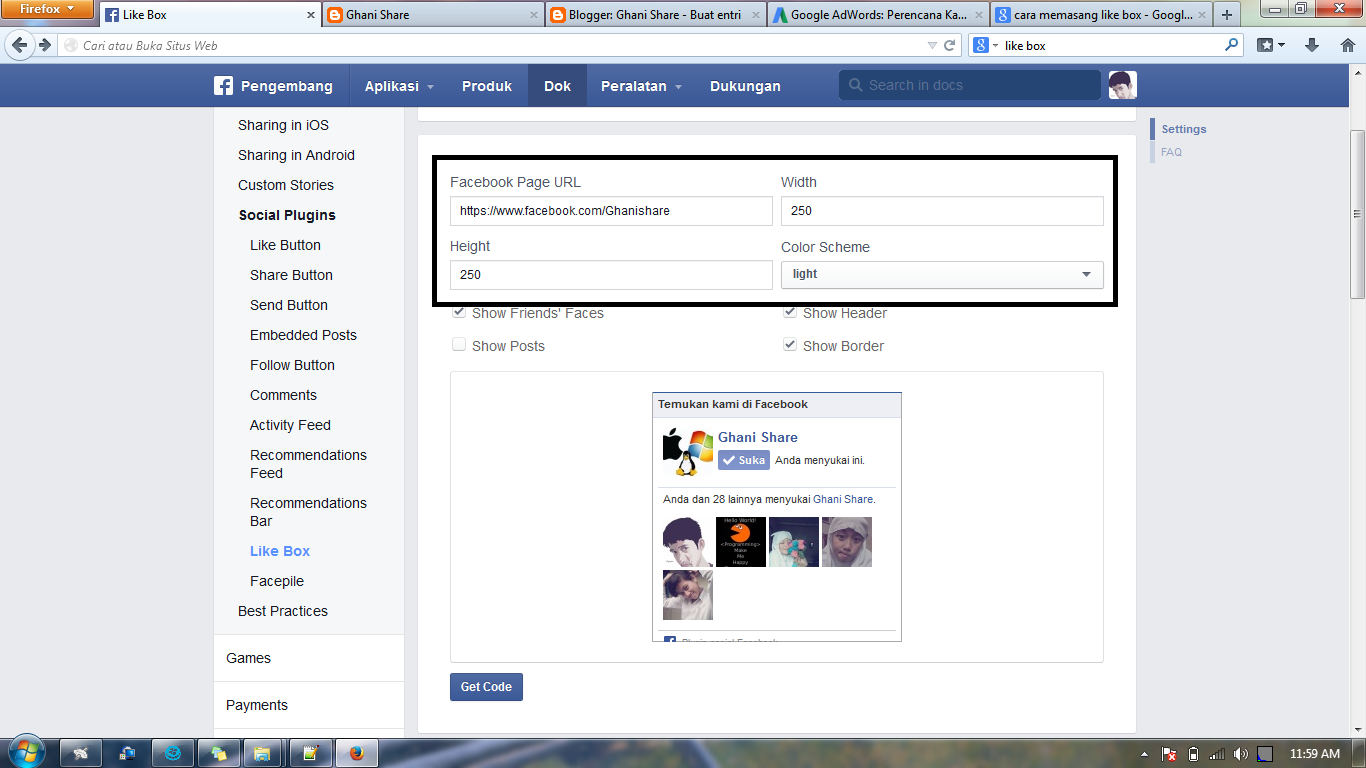1366x768 pixels.
Task: Toggle the Show Border checkbox
Action: pyautogui.click(x=790, y=345)
